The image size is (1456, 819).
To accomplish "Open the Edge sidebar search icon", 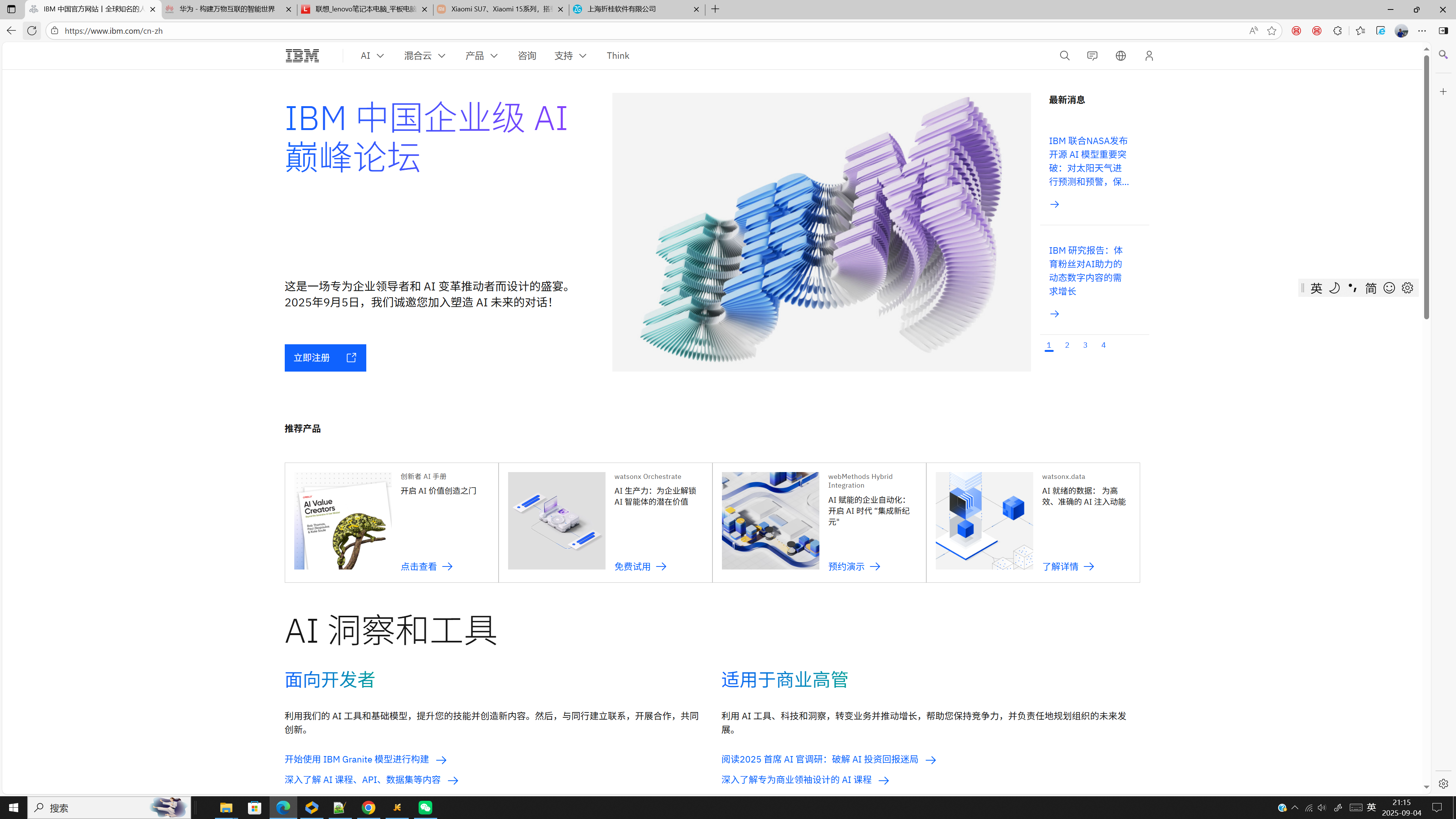I will [x=1443, y=55].
